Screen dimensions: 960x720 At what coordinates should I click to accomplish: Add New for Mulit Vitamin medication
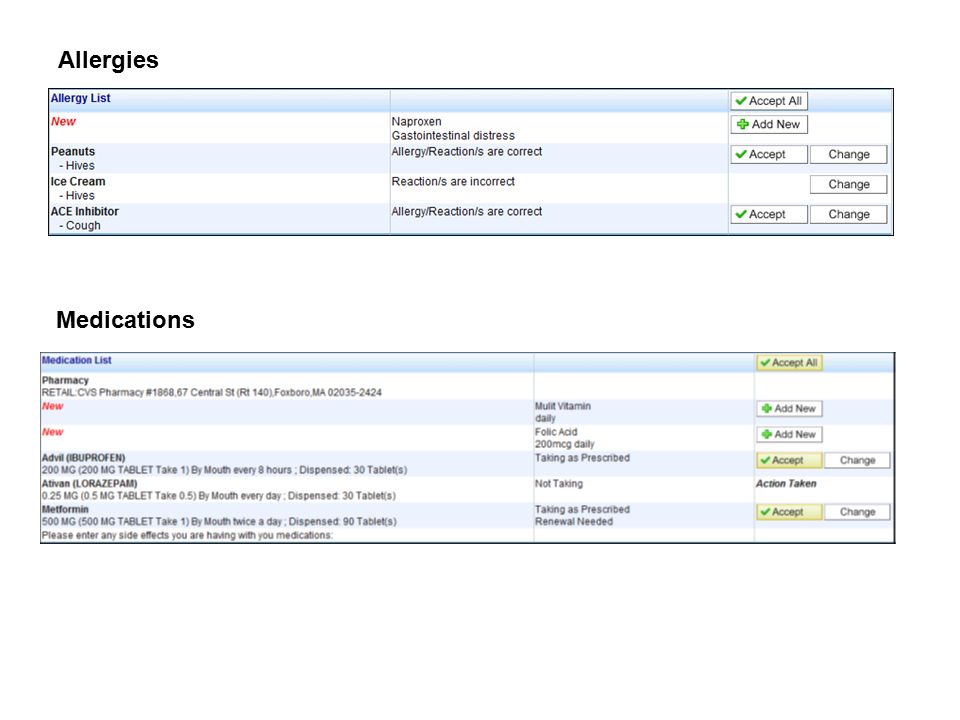789,408
